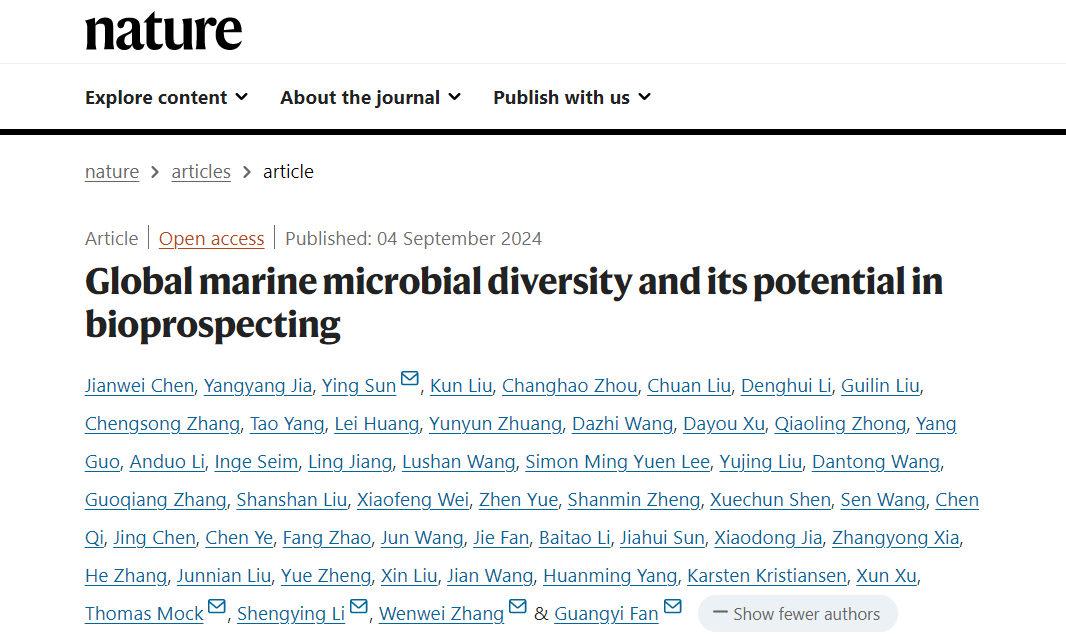Screen dimensions: 1066x640
Task: Open author Jianwei Chen's details
Action: (139, 386)
